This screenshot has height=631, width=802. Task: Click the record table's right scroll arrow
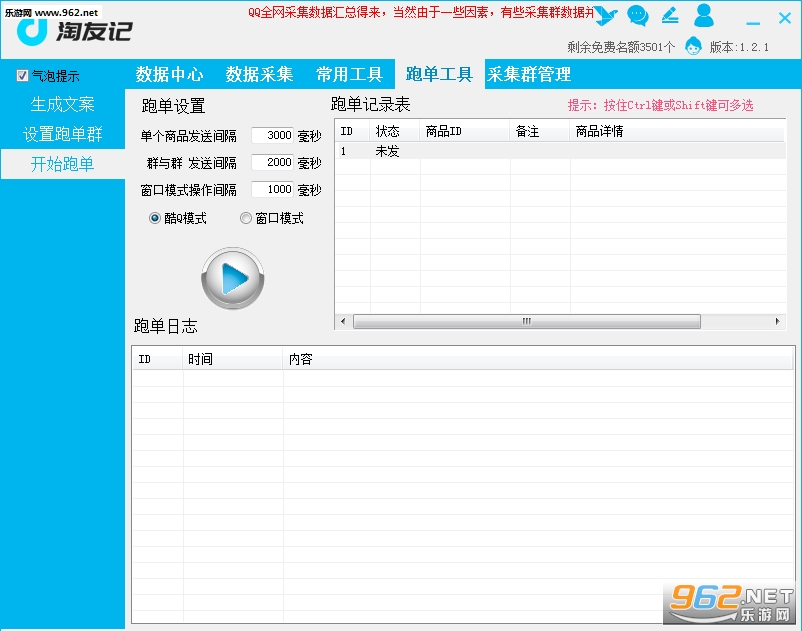pos(777,321)
